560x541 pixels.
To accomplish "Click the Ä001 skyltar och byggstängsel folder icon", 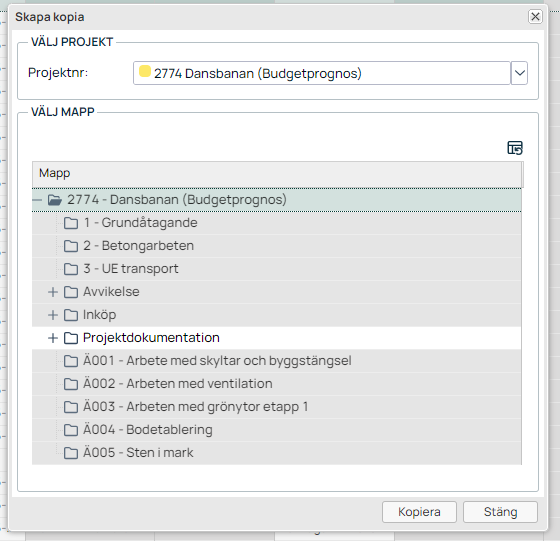I will click(x=71, y=361).
